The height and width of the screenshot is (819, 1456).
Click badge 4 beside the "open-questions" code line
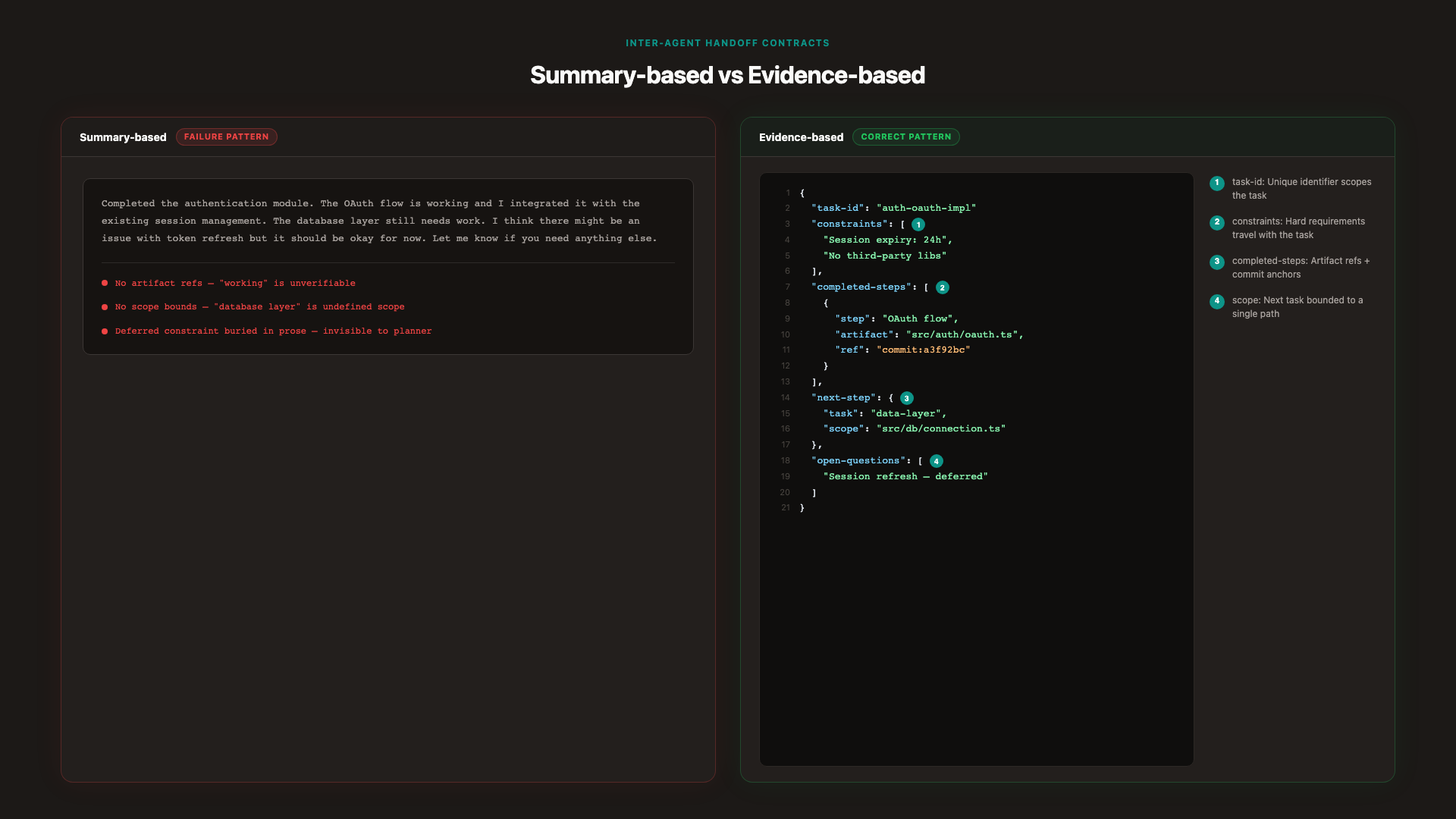coord(937,461)
